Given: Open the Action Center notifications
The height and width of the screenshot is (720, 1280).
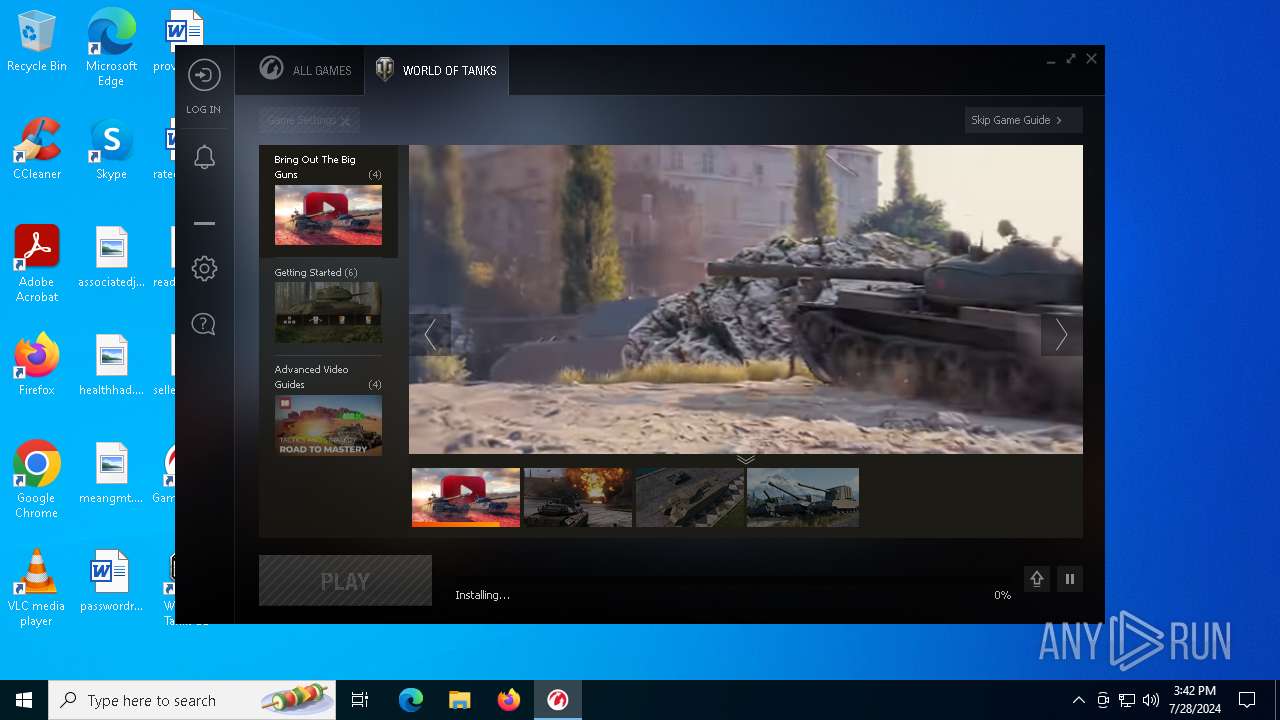Looking at the screenshot, I should (1247, 700).
